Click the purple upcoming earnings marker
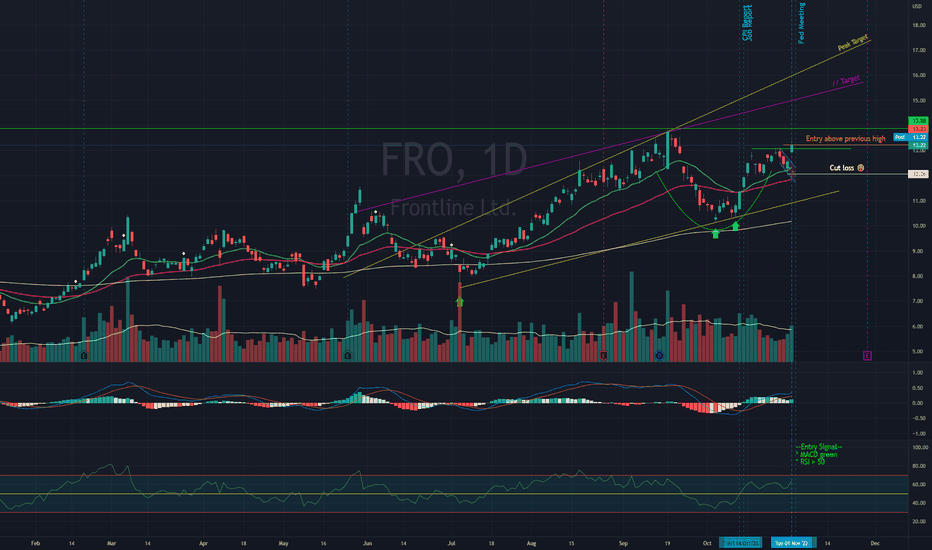 coord(867,356)
